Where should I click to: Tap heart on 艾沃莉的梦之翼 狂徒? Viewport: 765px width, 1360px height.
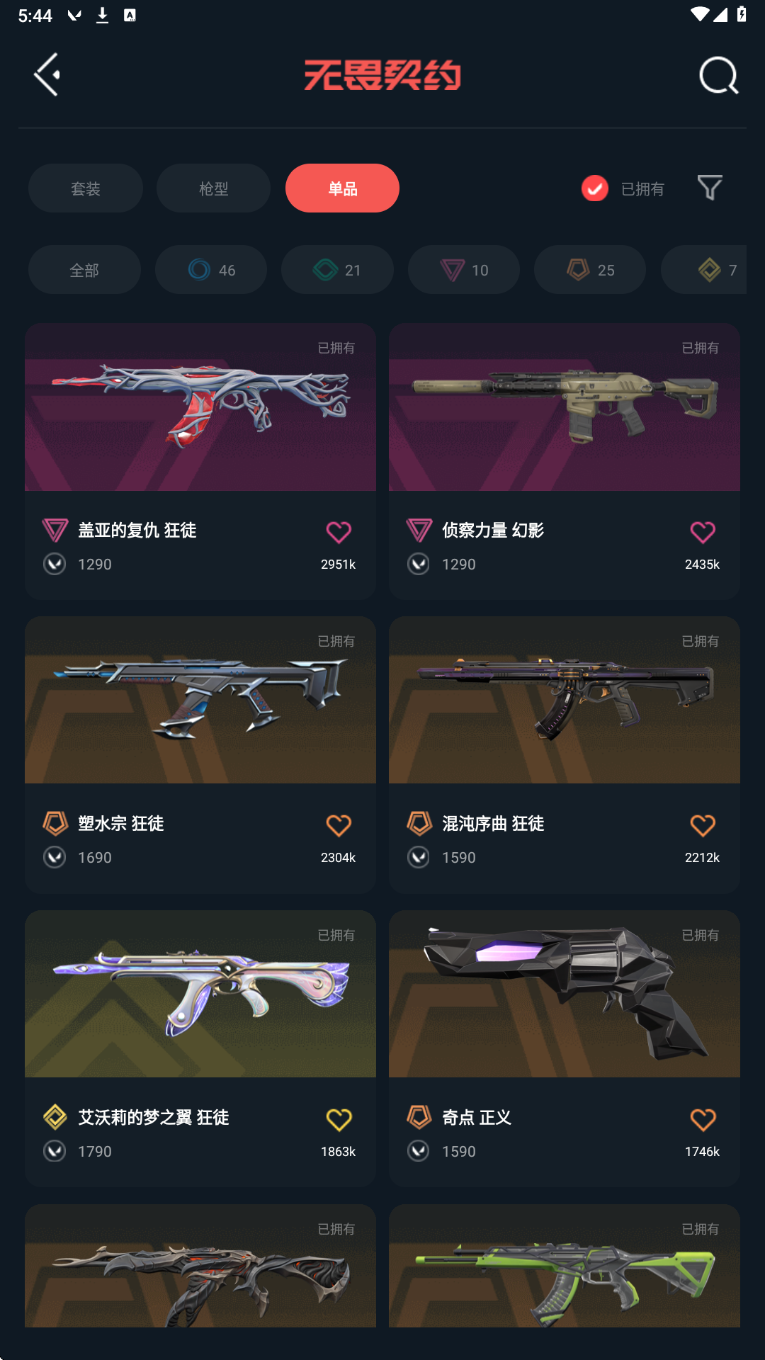339,1119
